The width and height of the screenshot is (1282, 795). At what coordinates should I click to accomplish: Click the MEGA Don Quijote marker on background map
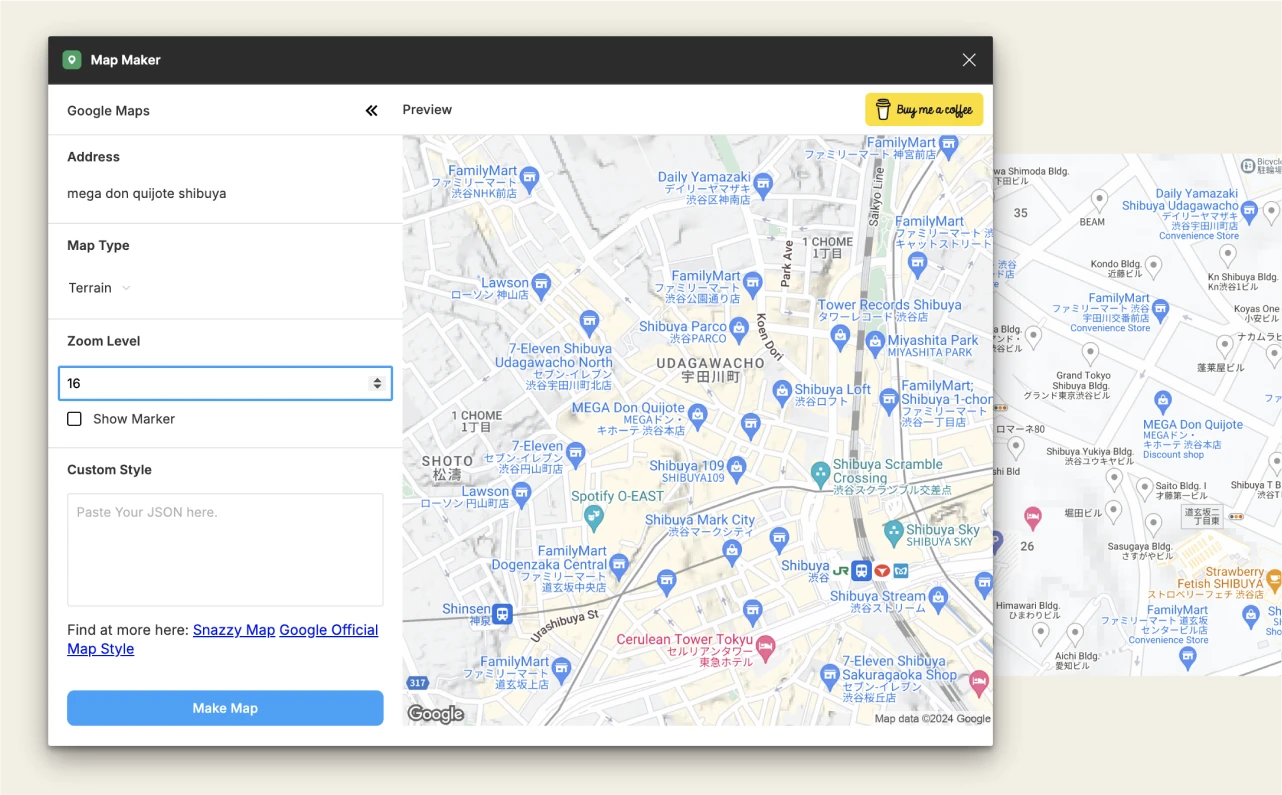click(x=1162, y=402)
